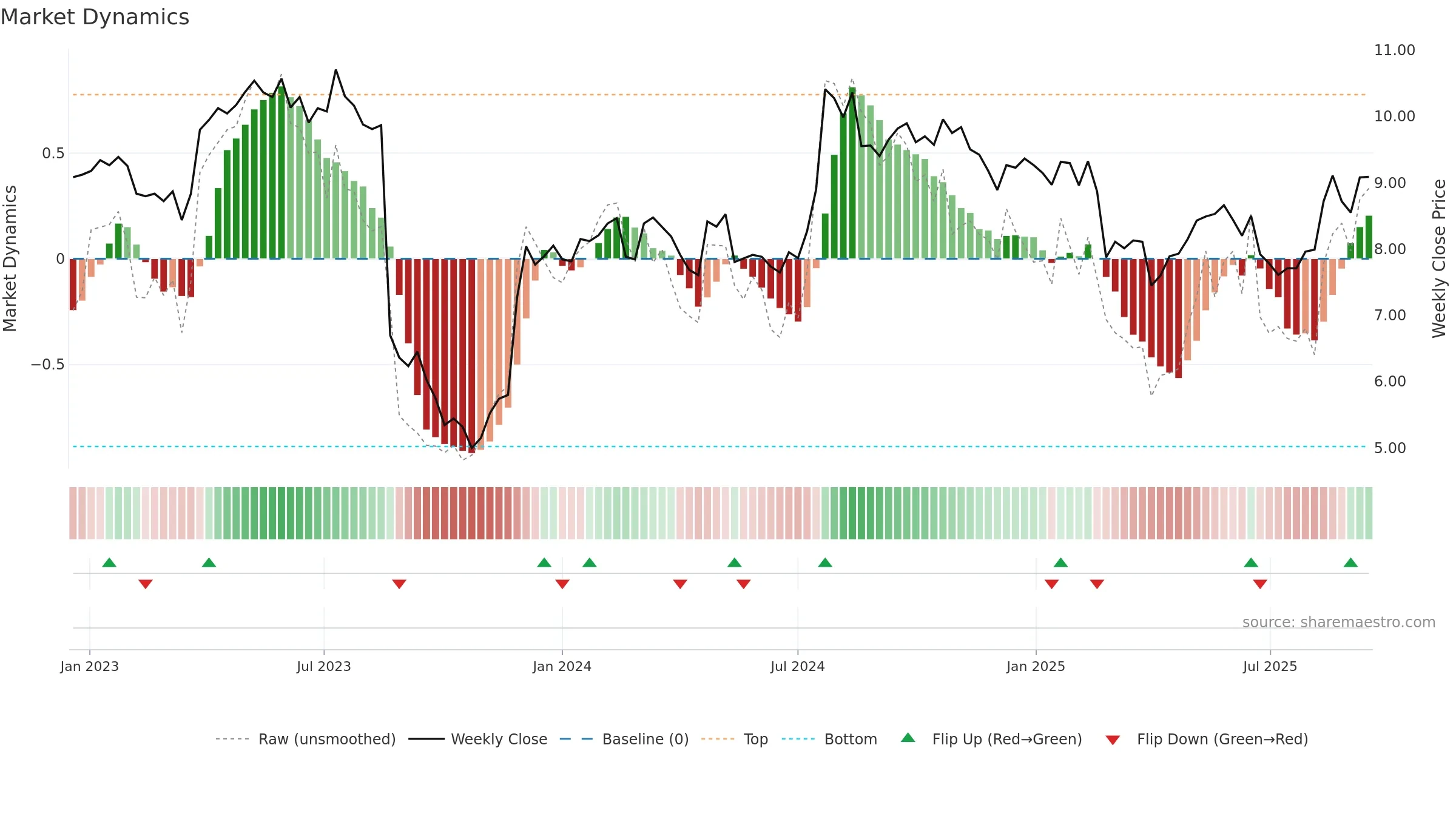Click the rotated Market Dynamics left axis title
This screenshot has height=819, width=1456.
[10, 258]
